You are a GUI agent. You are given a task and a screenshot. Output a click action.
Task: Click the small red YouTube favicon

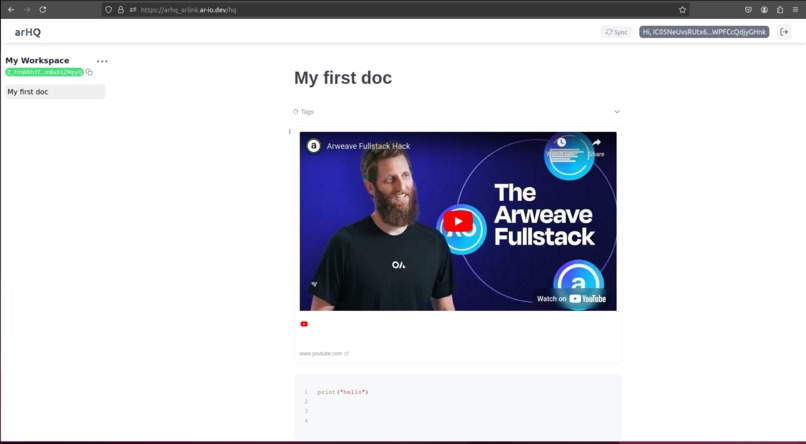click(304, 324)
